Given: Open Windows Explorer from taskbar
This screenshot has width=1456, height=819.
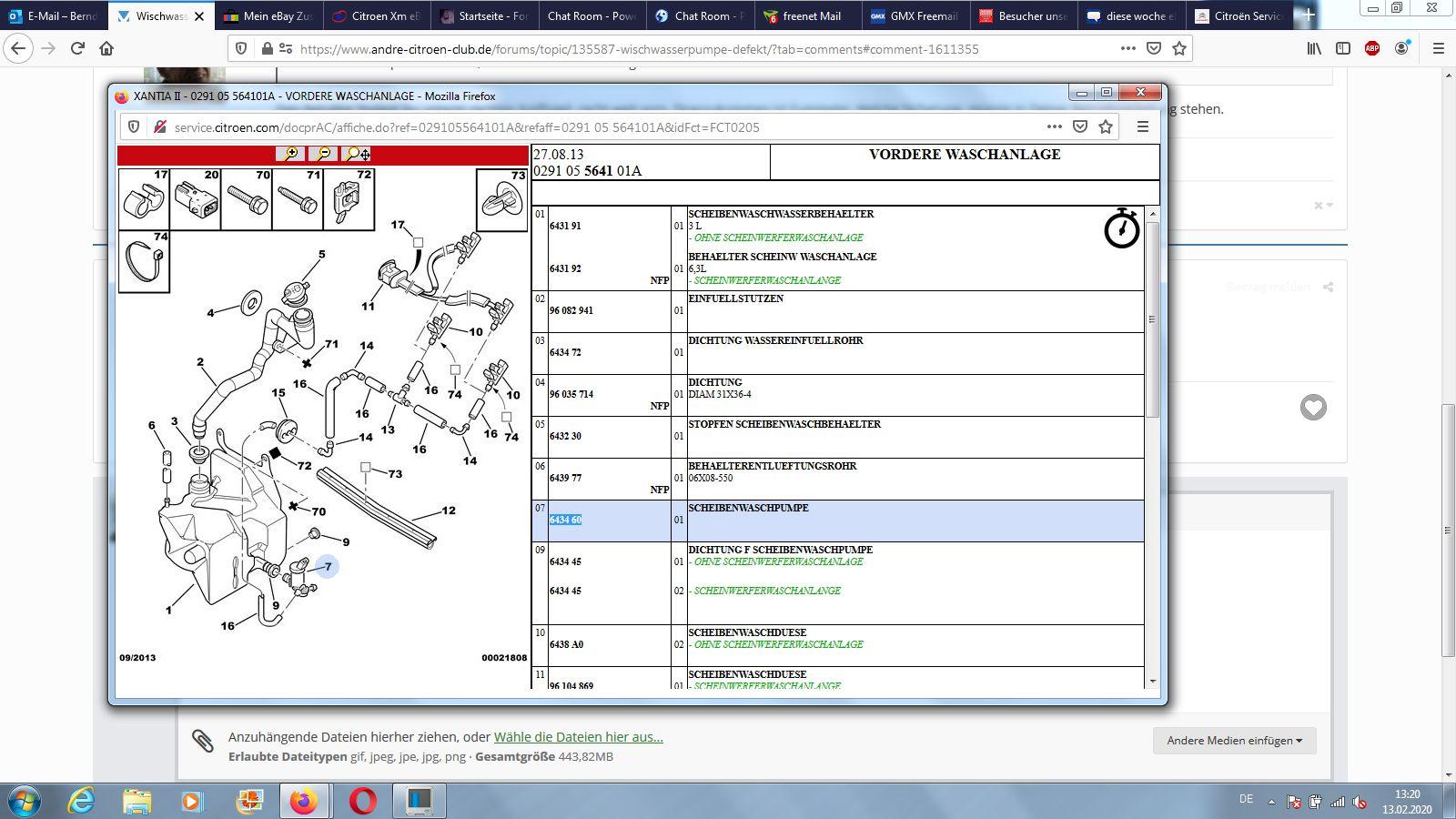Looking at the screenshot, I should [x=137, y=801].
